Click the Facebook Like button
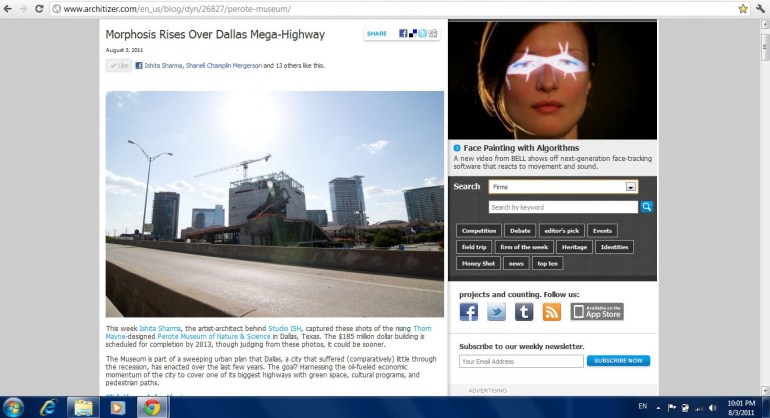This screenshot has width=770, height=418. tap(118, 65)
